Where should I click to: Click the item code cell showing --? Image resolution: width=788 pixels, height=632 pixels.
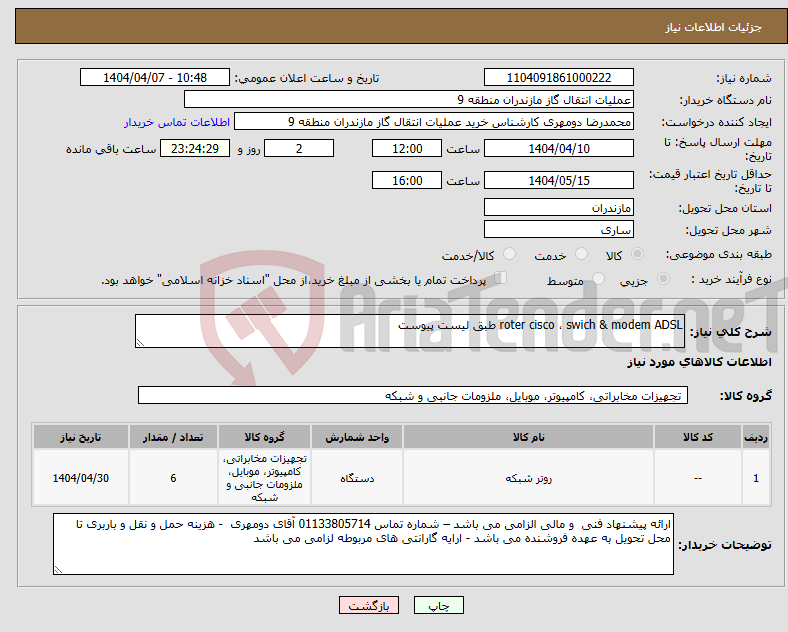point(698,478)
